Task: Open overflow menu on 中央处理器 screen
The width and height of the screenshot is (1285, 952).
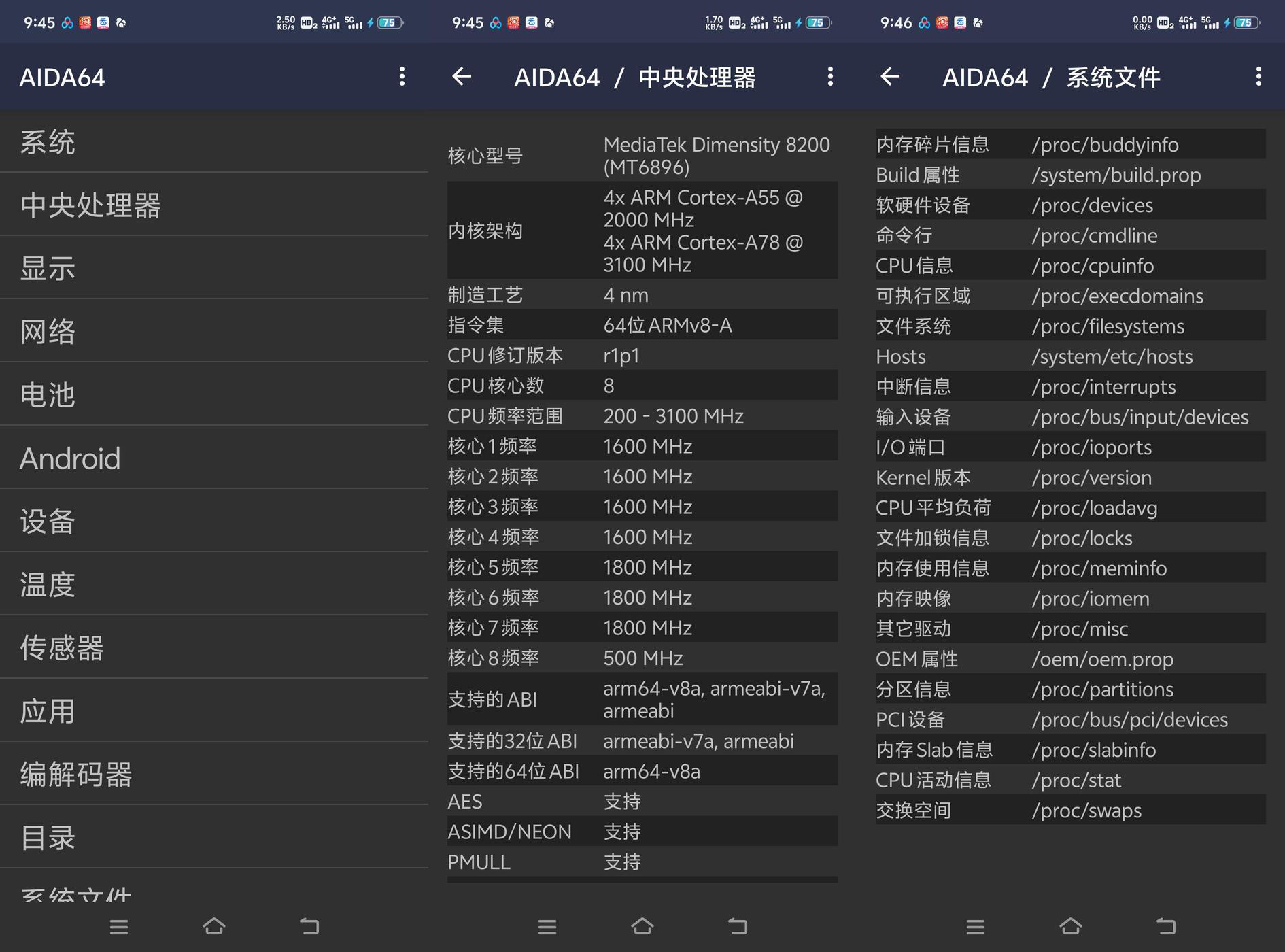Action: click(830, 77)
